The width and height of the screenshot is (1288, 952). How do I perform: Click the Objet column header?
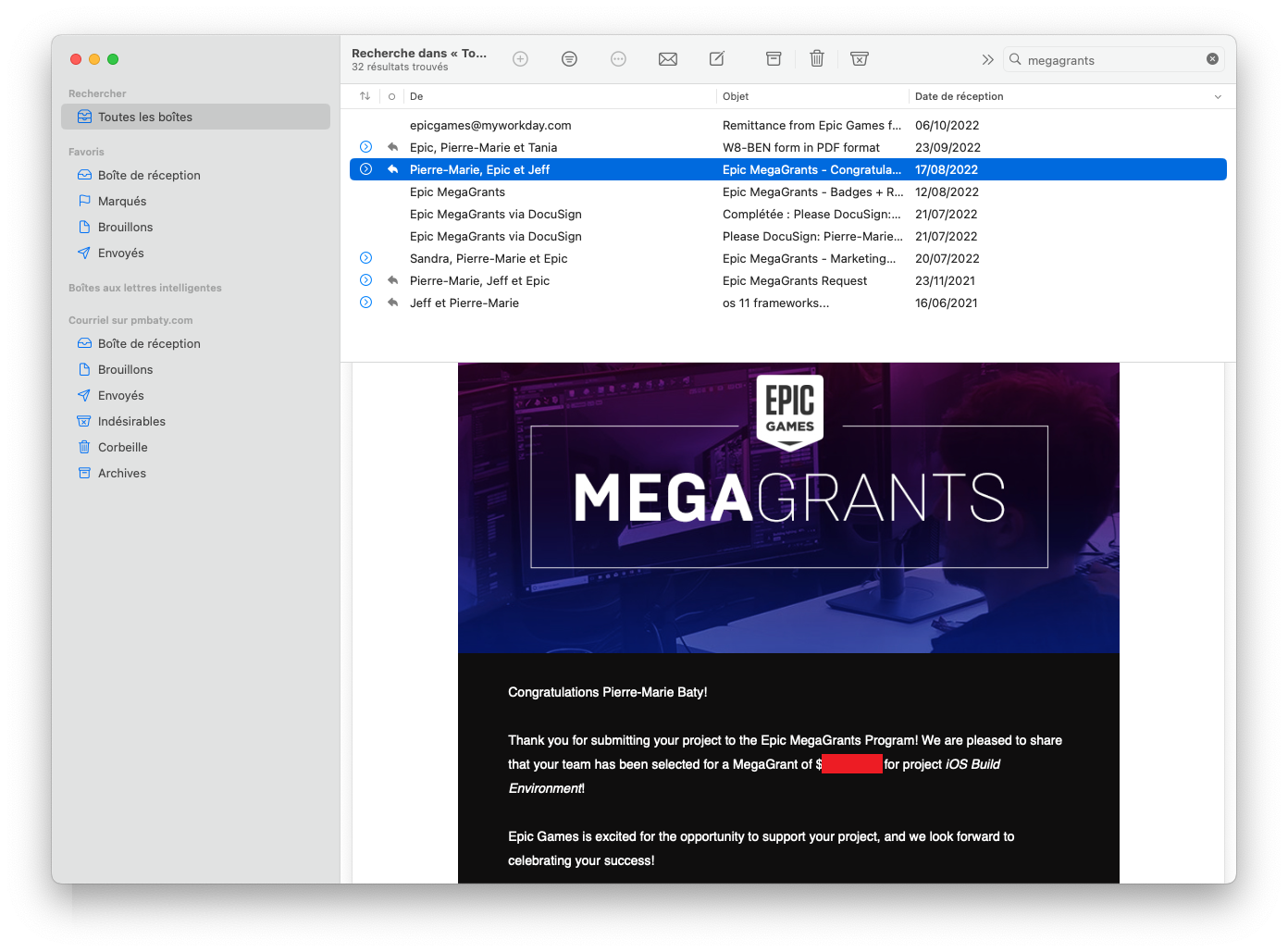pos(737,96)
